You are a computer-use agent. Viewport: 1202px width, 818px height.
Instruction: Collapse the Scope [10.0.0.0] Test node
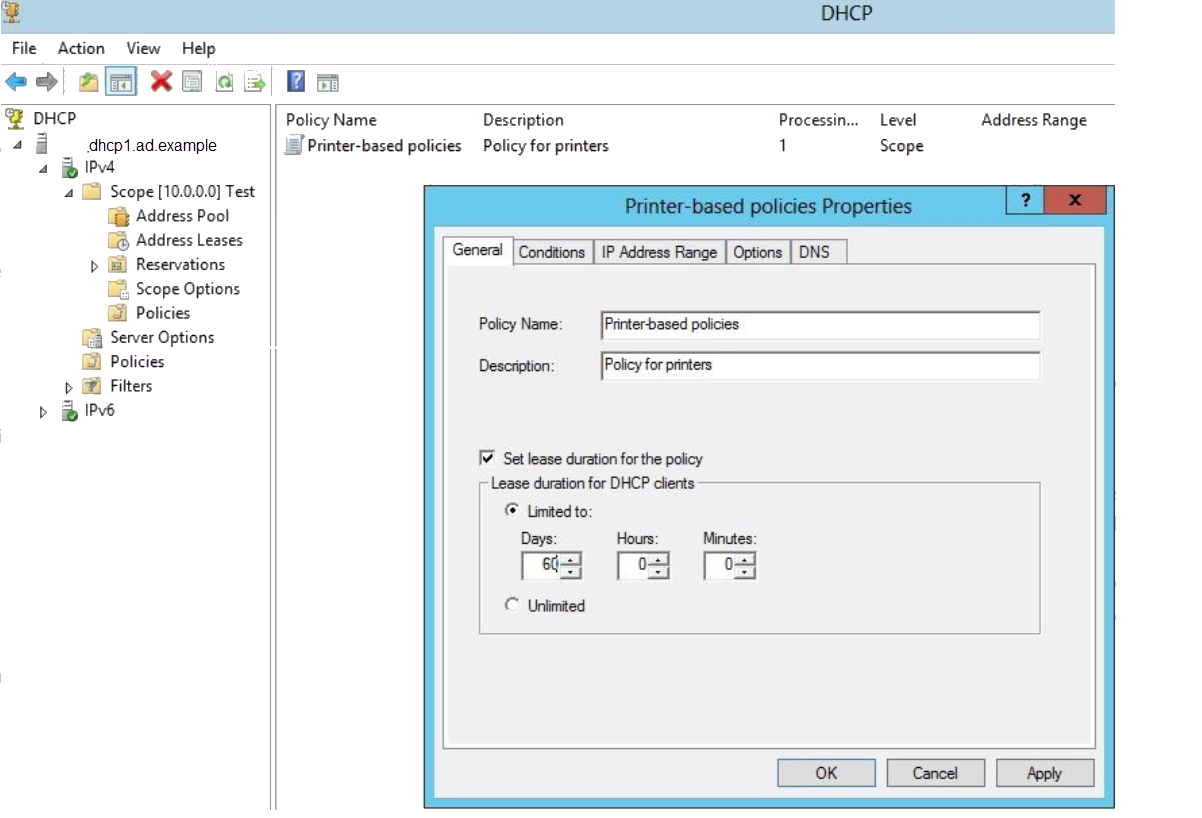click(69, 193)
